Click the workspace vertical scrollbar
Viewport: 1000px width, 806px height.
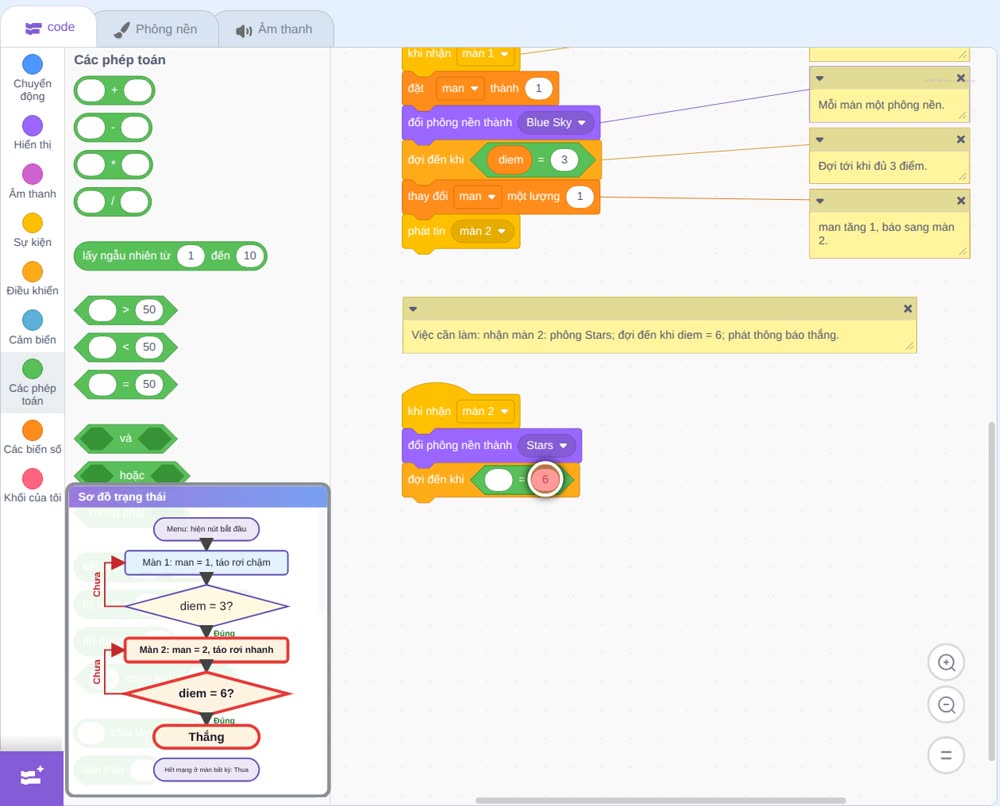point(991,591)
